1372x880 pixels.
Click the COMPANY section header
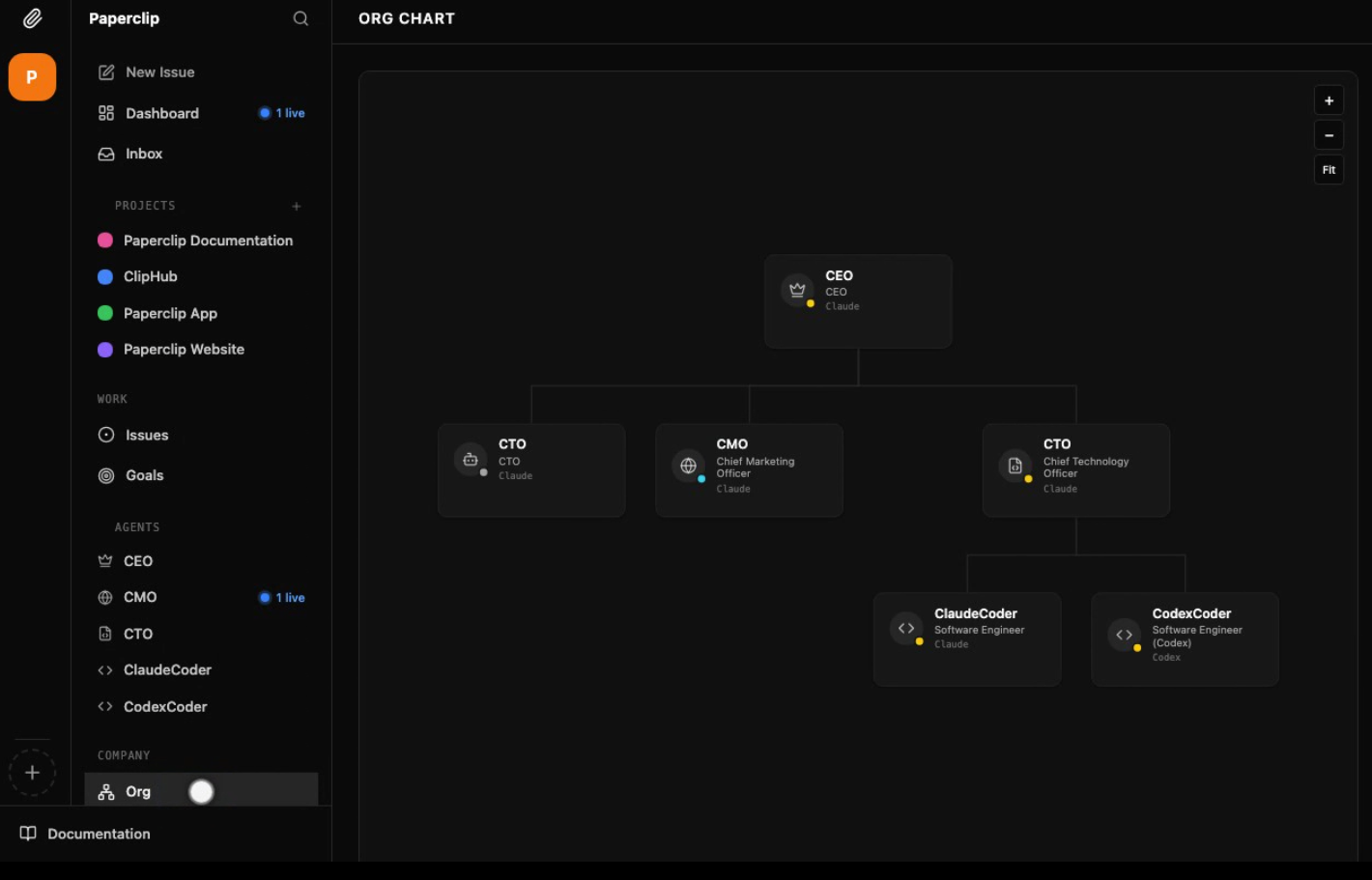pyautogui.click(x=124, y=755)
